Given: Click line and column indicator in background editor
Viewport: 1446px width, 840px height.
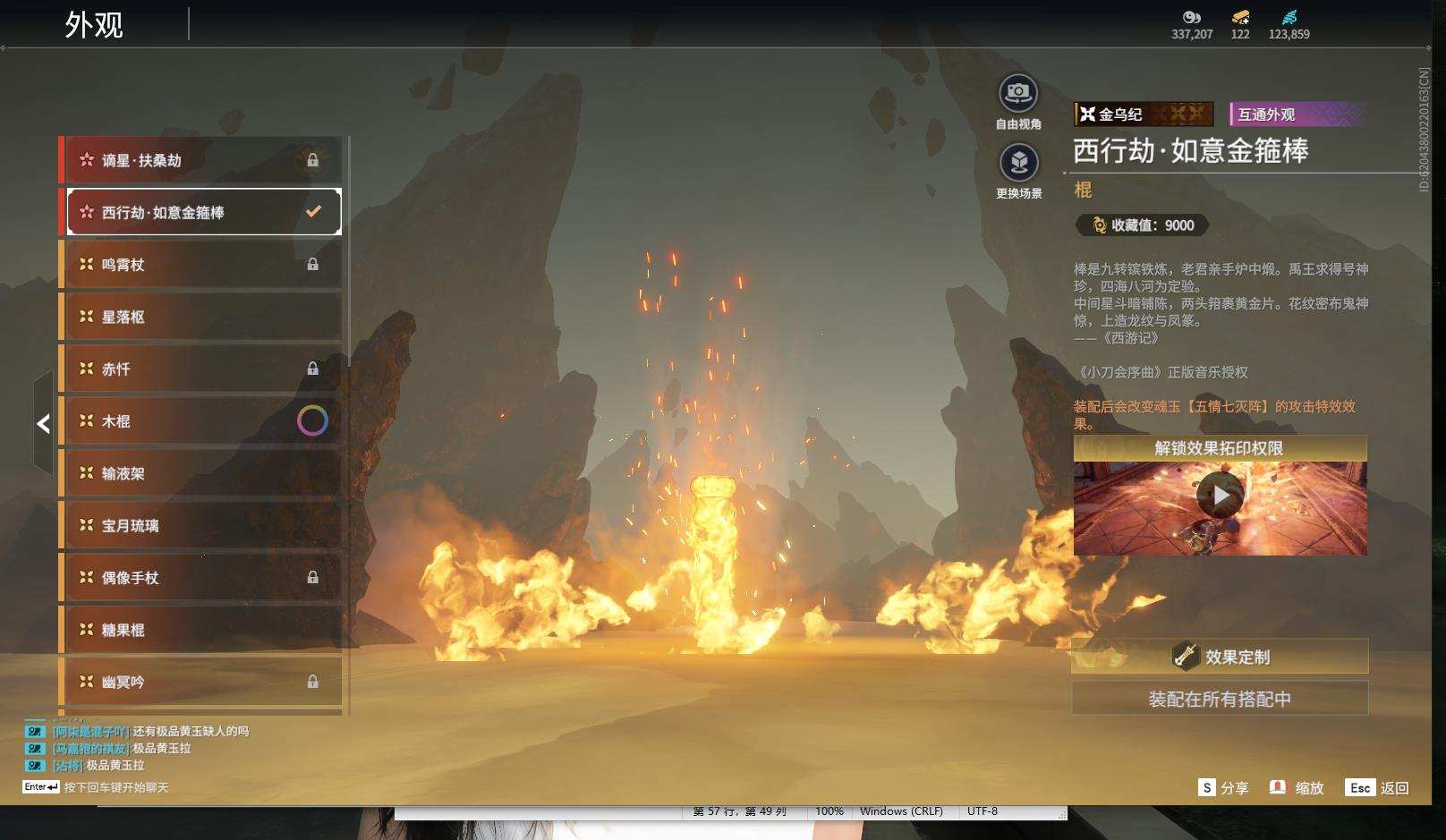Looking at the screenshot, I should pyautogui.click(x=740, y=811).
